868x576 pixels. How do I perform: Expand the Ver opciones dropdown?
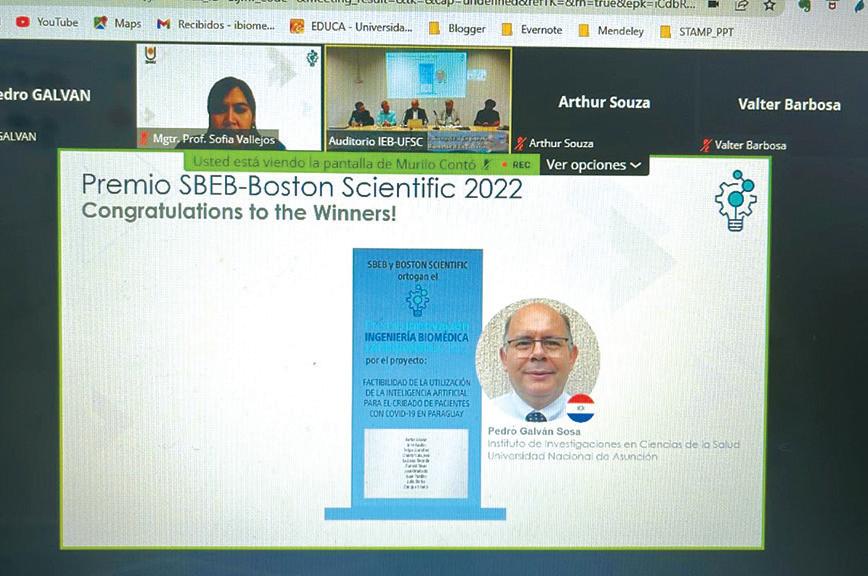click(x=593, y=165)
